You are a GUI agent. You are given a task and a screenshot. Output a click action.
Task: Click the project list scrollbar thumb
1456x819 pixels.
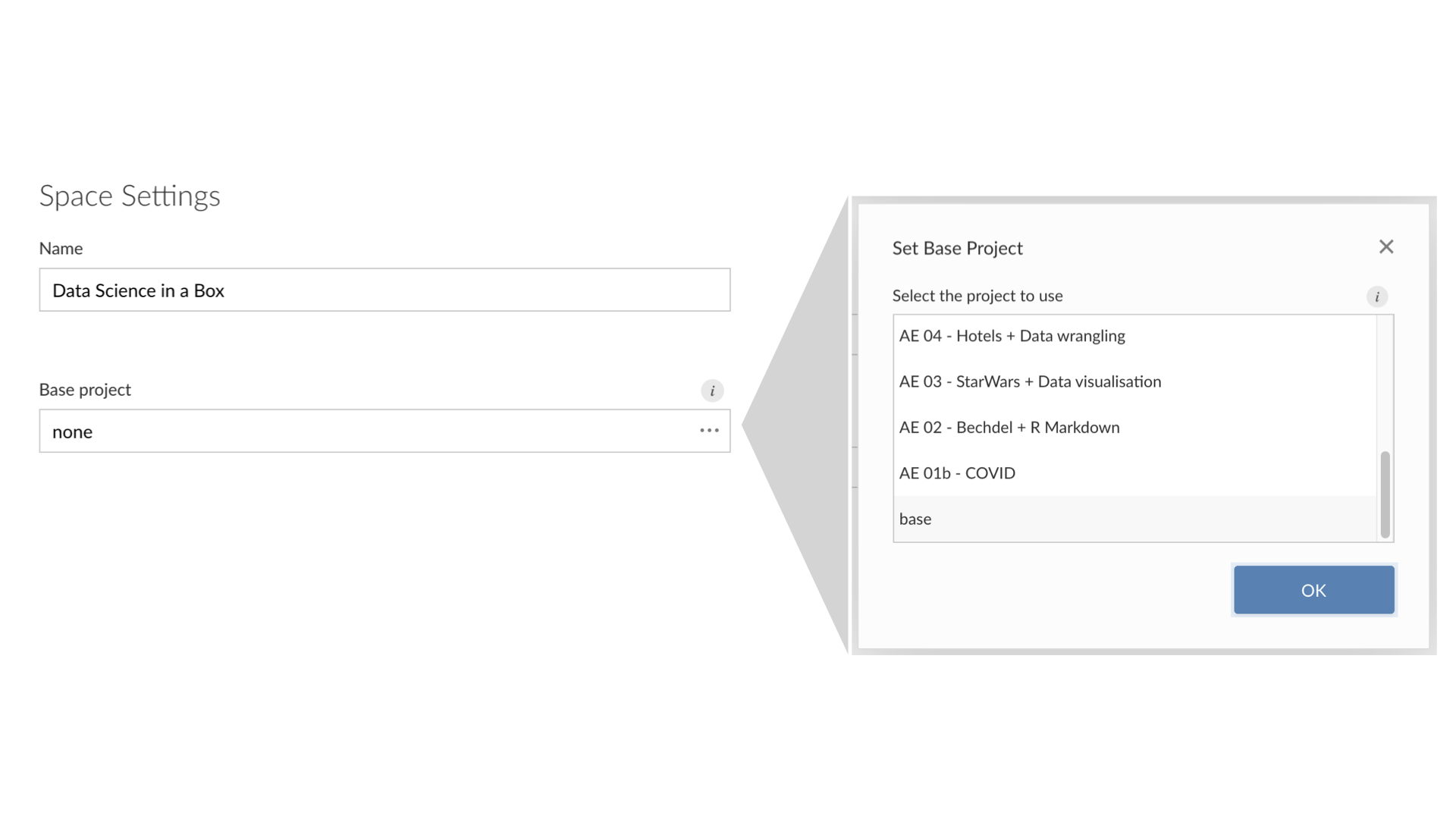coord(1385,494)
